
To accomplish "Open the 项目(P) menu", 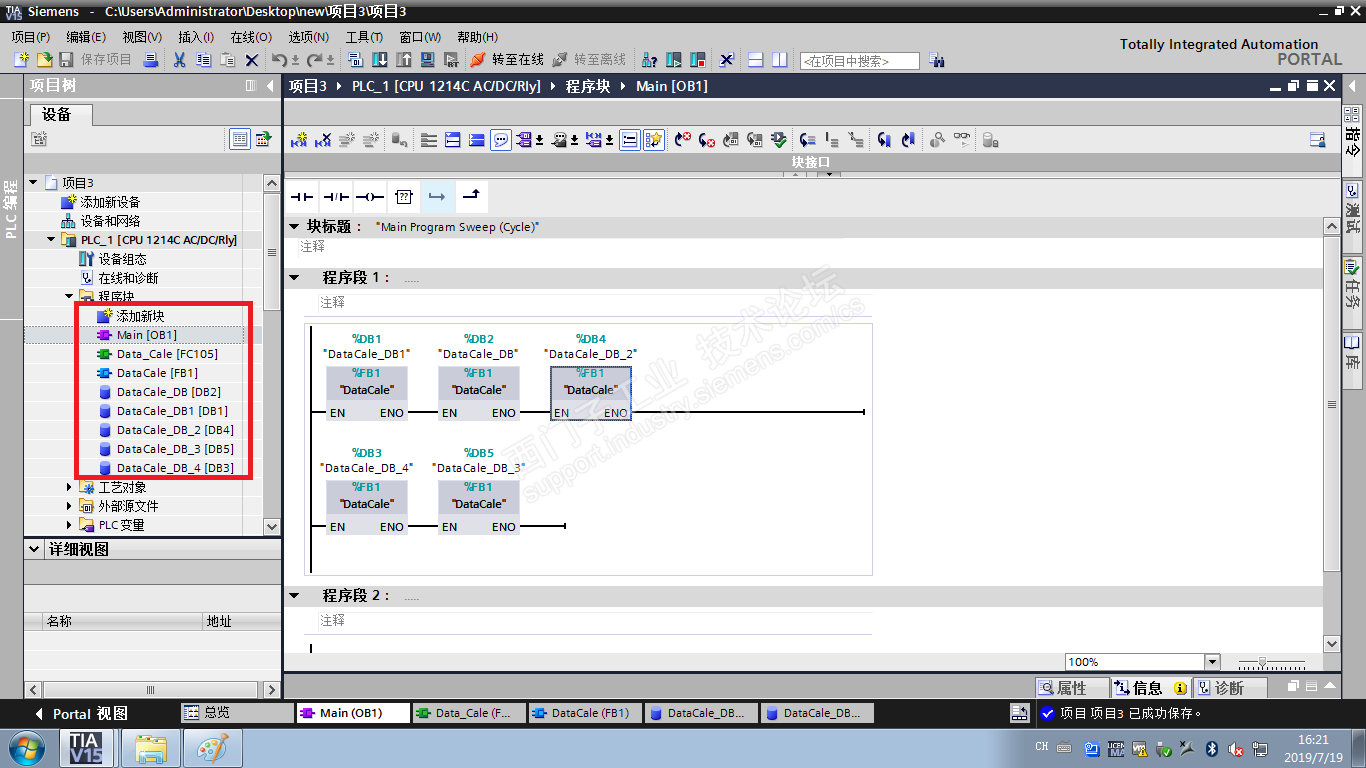I will (31, 37).
